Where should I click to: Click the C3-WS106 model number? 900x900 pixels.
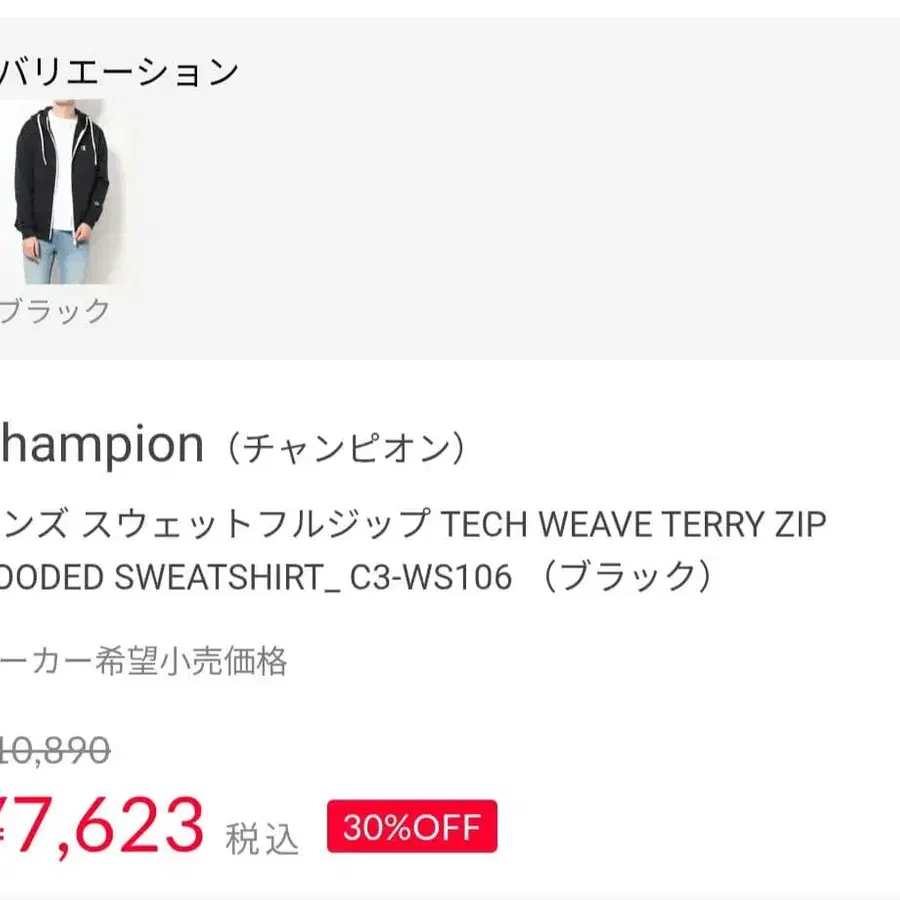pyautogui.click(x=430, y=577)
